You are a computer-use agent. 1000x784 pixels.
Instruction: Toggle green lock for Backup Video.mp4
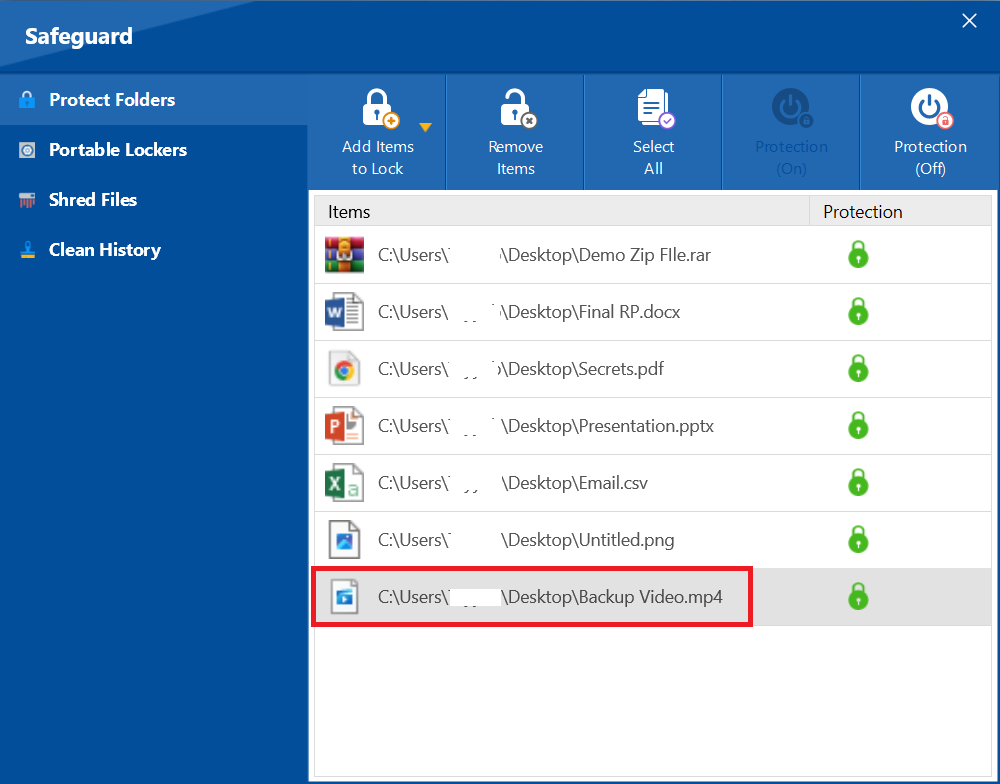[x=857, y=597]
